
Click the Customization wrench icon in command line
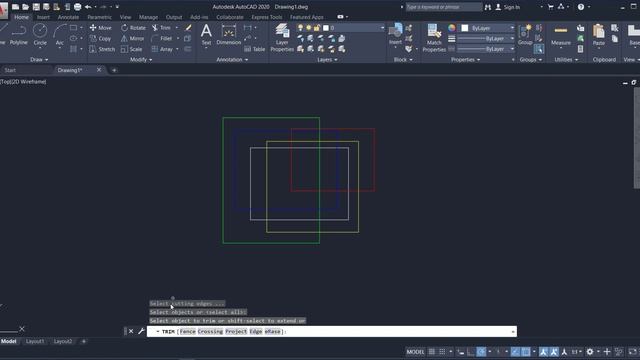tap(141, 331)
